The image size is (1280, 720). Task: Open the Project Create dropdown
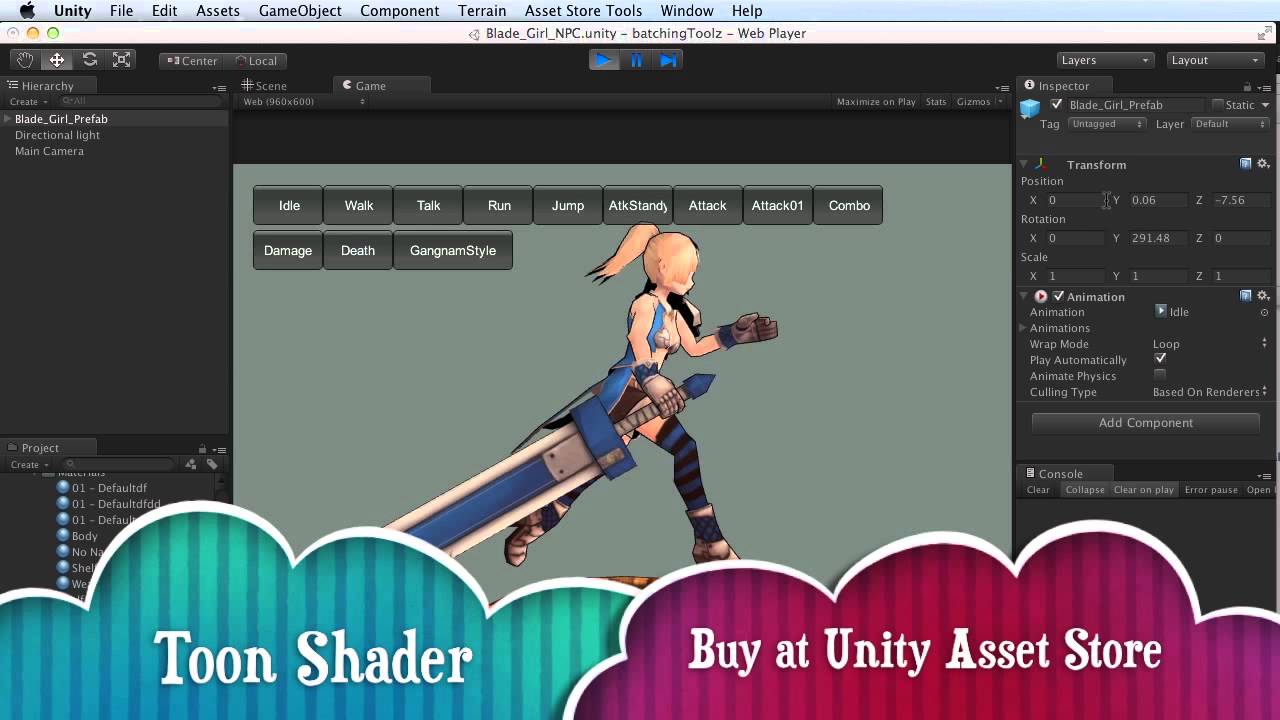(x=29, y=465)
